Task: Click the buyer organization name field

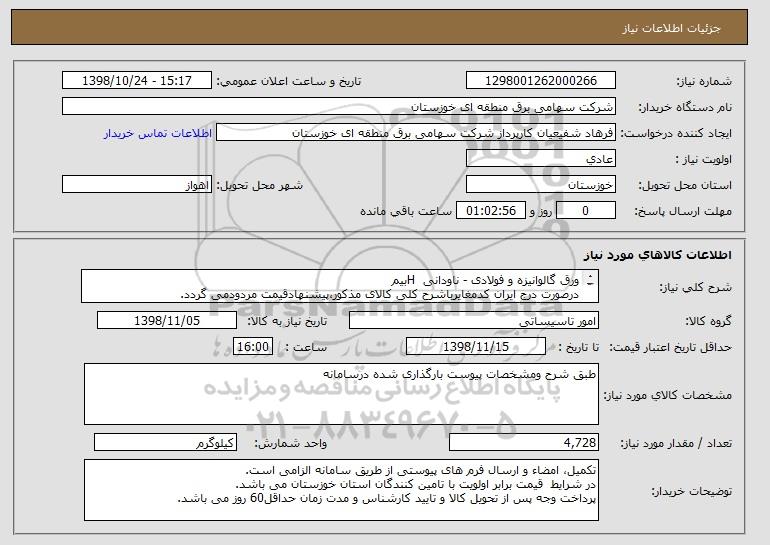Action: [339, 107]
